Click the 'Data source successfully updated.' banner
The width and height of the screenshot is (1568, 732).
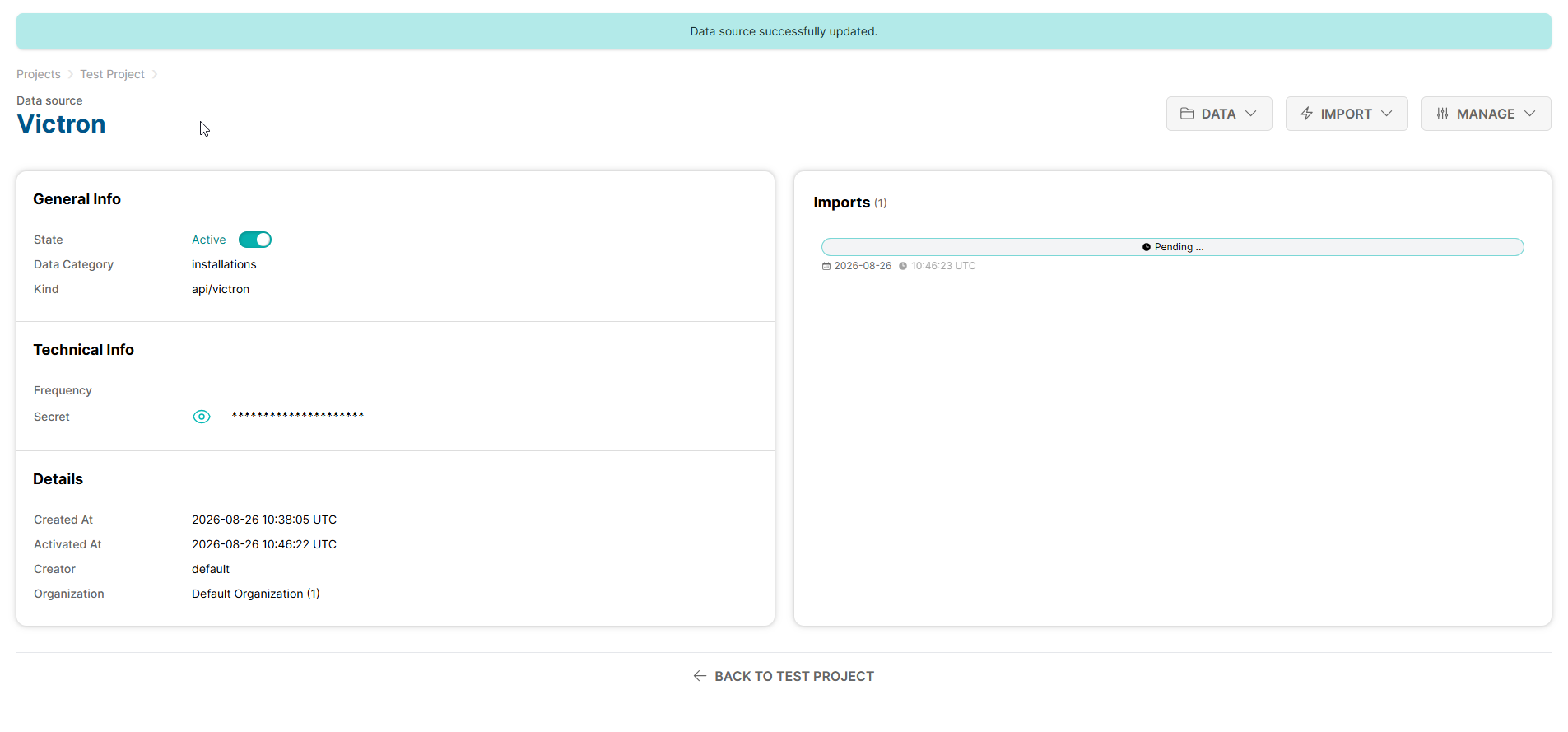click(x=784, y=31)
